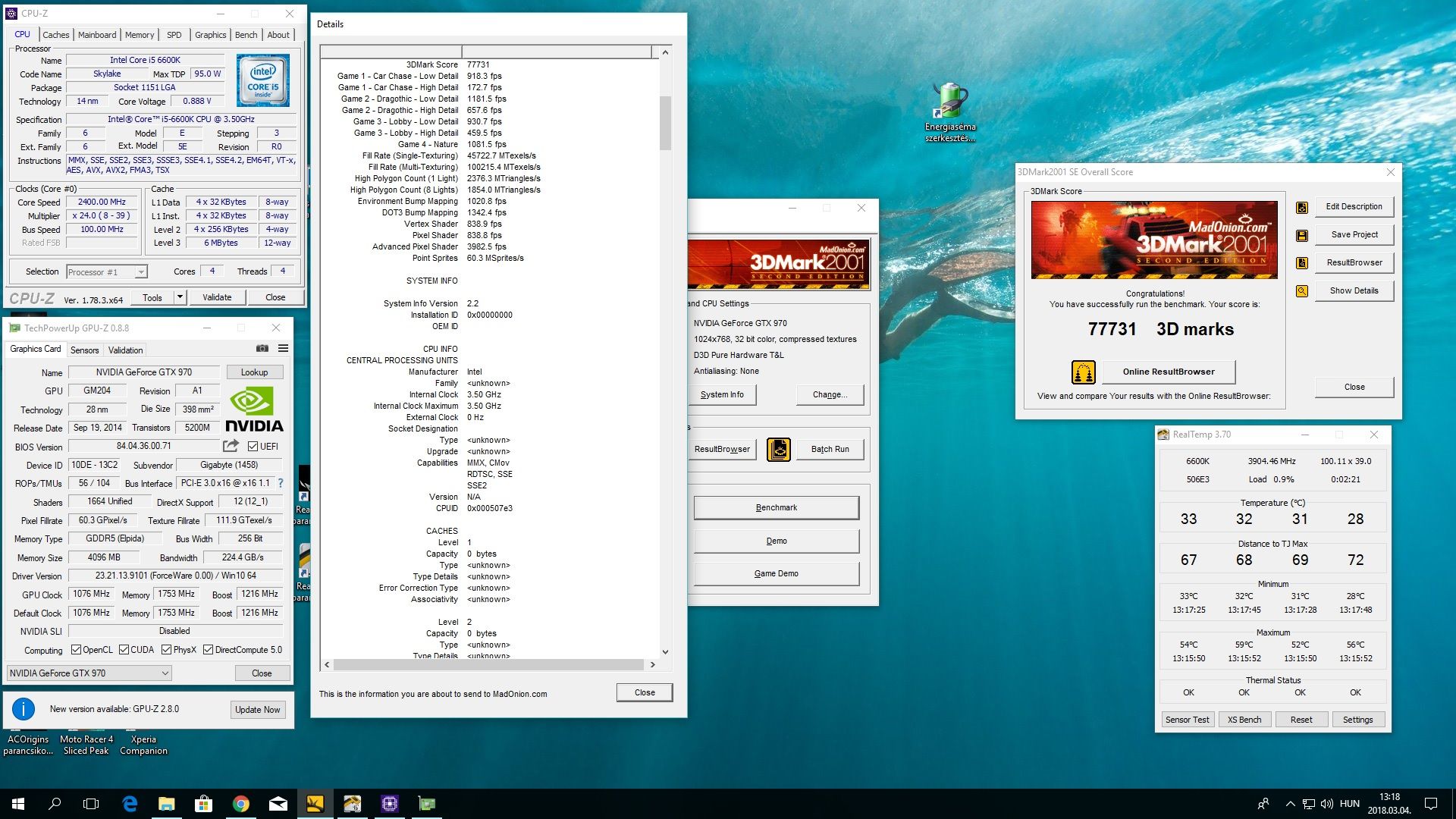The image size is (1456, 819).
Task: Click Lookup button in GPU-Z
Action: [254, 372]
